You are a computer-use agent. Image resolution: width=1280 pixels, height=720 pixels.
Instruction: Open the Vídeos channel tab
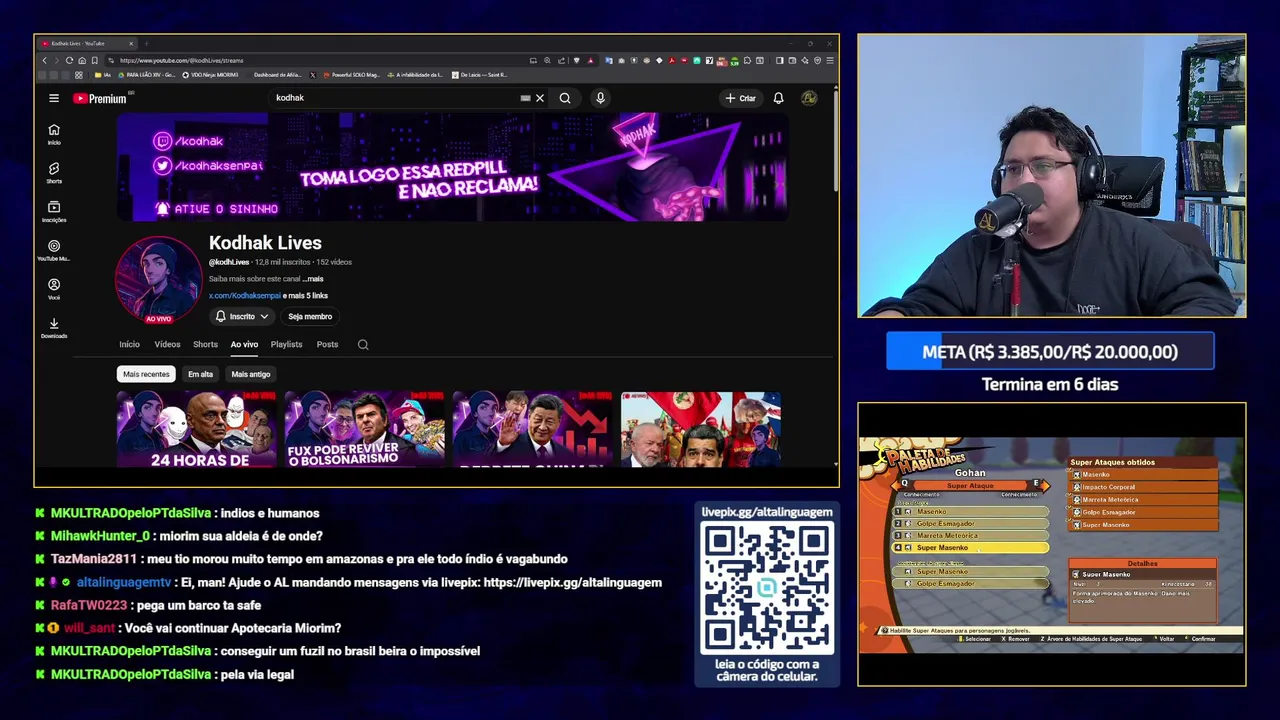click(167, 344)
